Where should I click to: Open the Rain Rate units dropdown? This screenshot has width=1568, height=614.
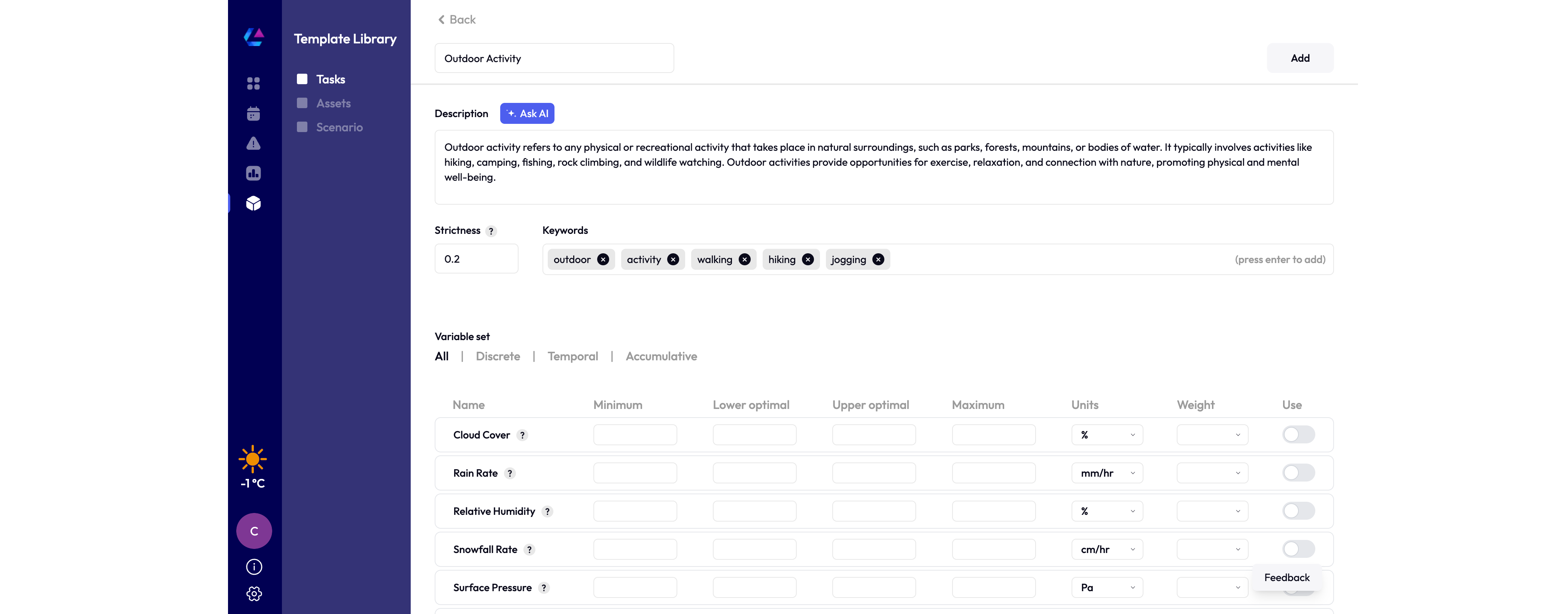(x=1107, y=473)
